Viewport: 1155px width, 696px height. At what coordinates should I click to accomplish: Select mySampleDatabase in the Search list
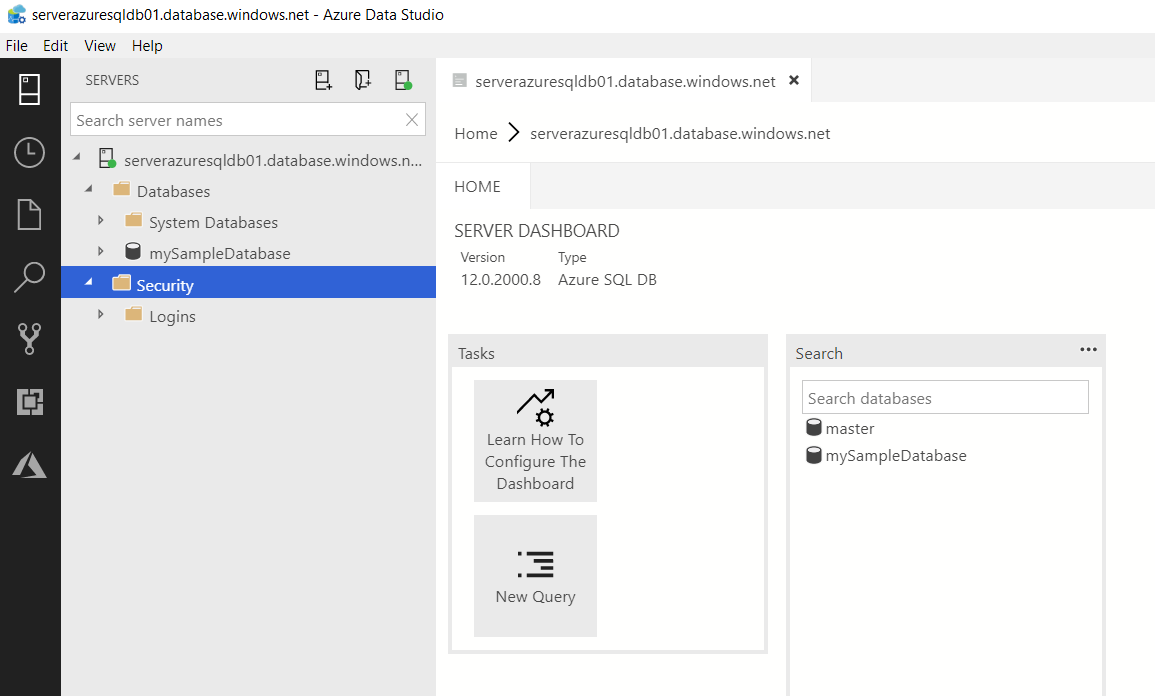point(896,456)
